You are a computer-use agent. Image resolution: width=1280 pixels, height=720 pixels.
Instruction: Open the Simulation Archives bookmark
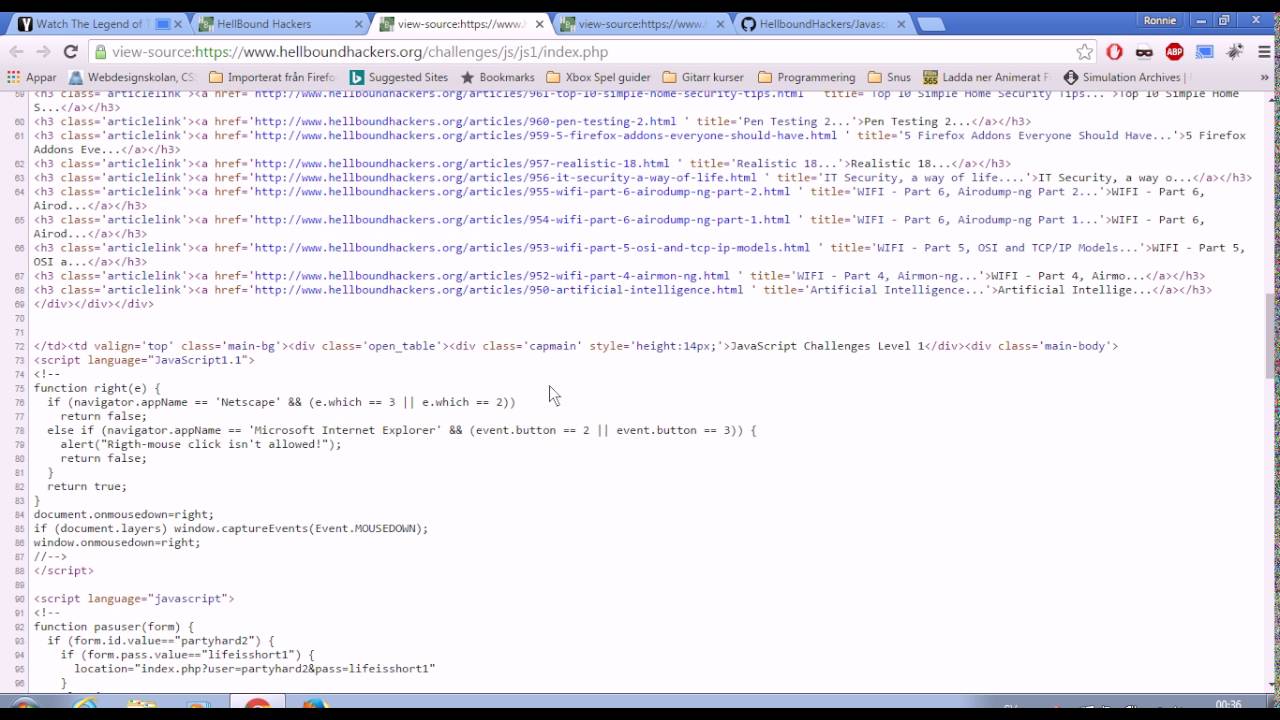(1124, 77)
